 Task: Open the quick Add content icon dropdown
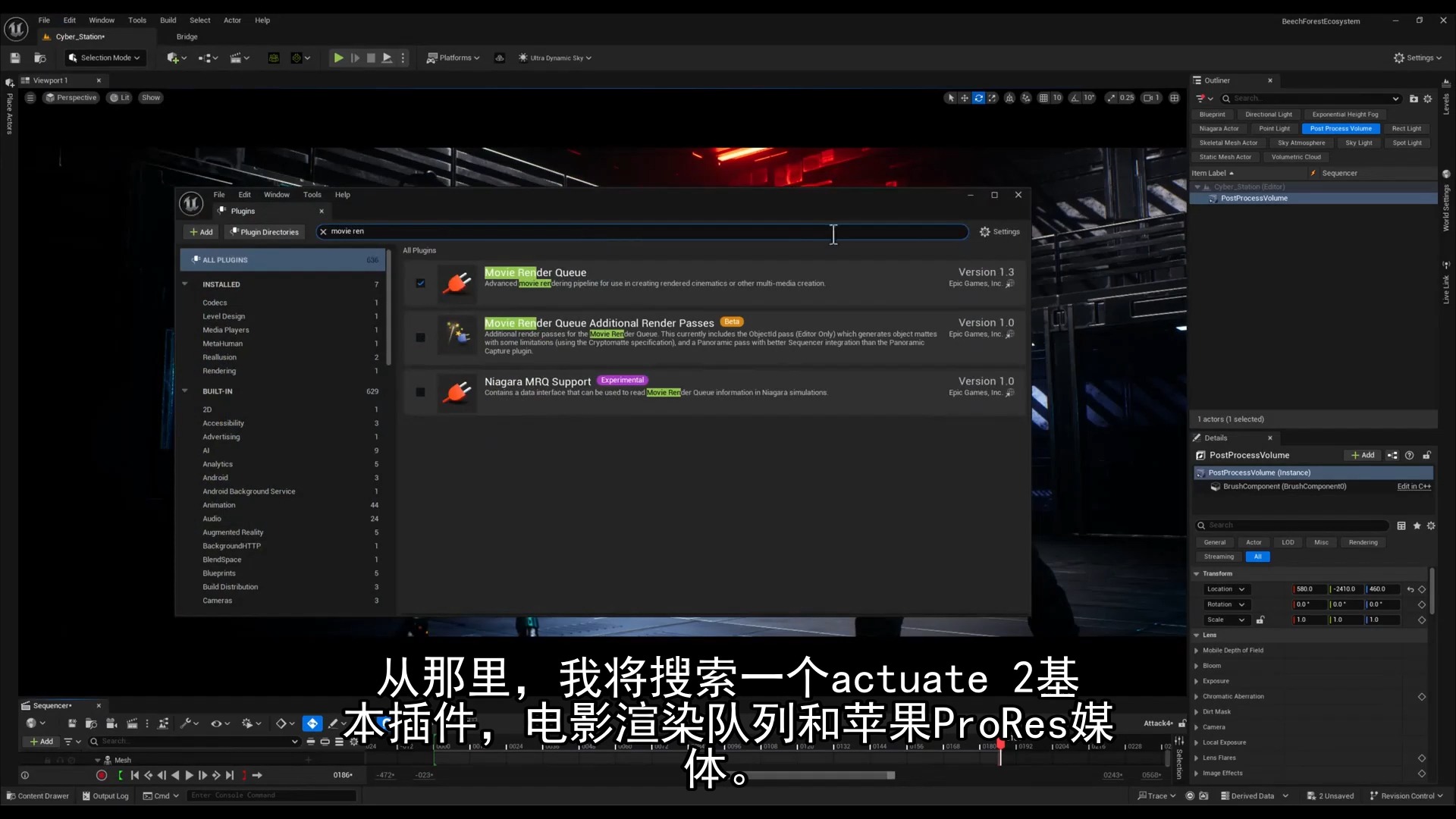(x=176, y=58)
